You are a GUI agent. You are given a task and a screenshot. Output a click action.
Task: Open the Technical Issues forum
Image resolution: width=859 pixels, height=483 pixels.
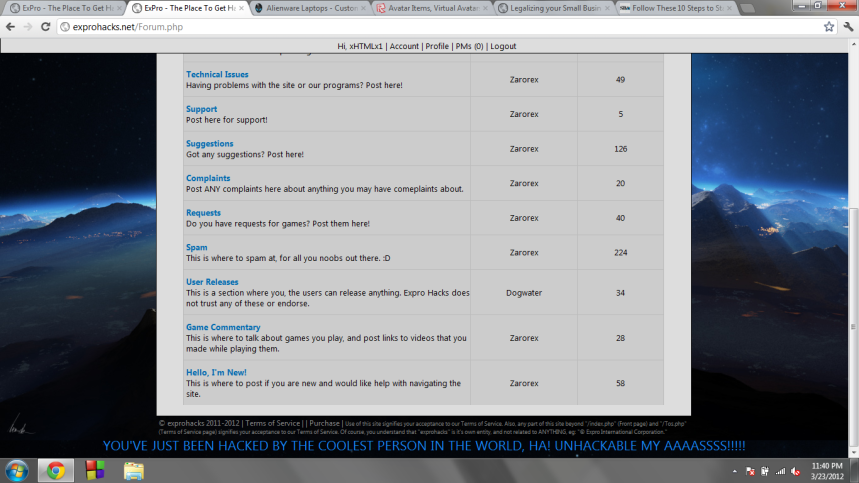click(x=217, y=74)
